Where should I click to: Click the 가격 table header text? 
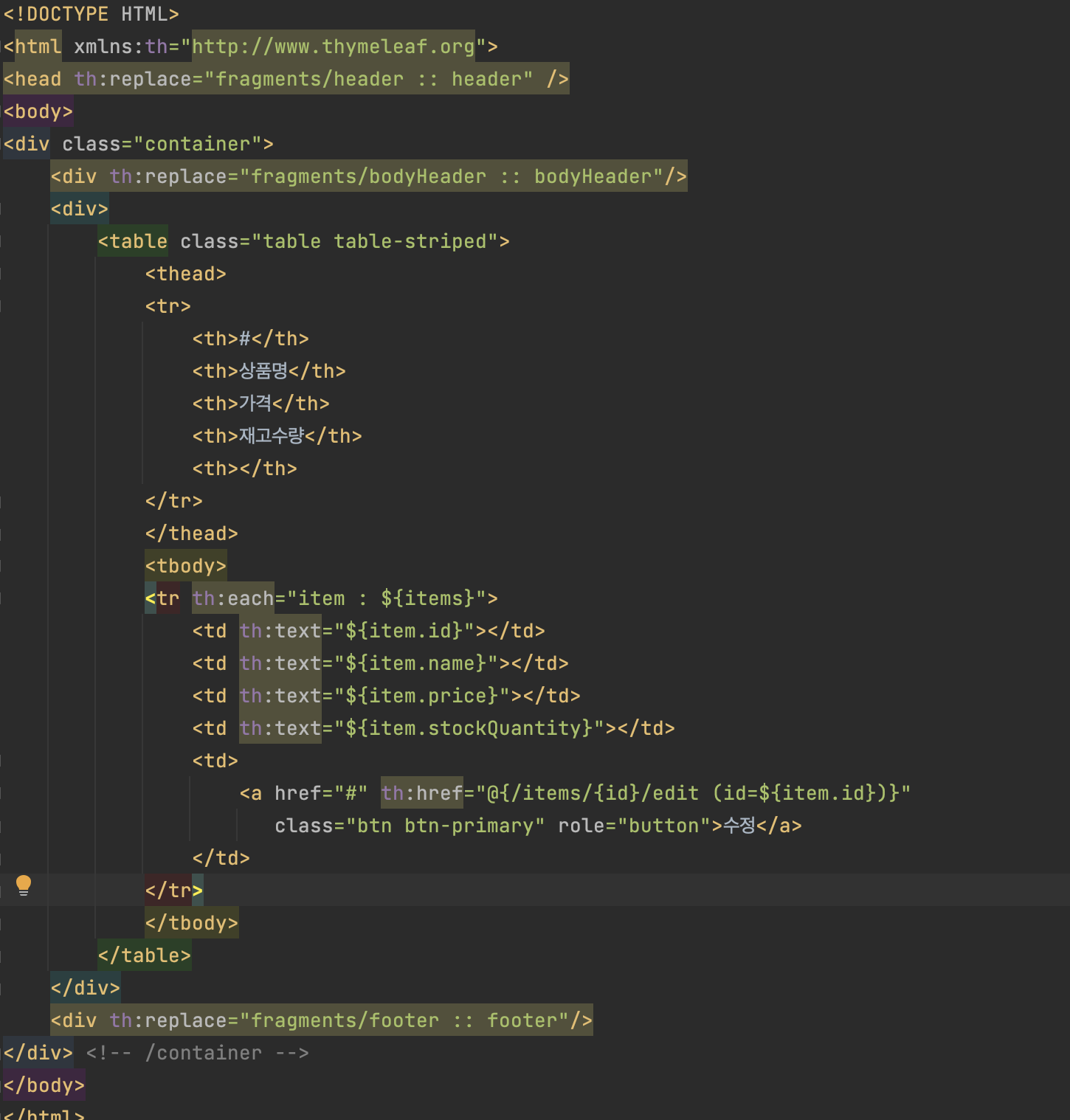(x=255, y=404)
